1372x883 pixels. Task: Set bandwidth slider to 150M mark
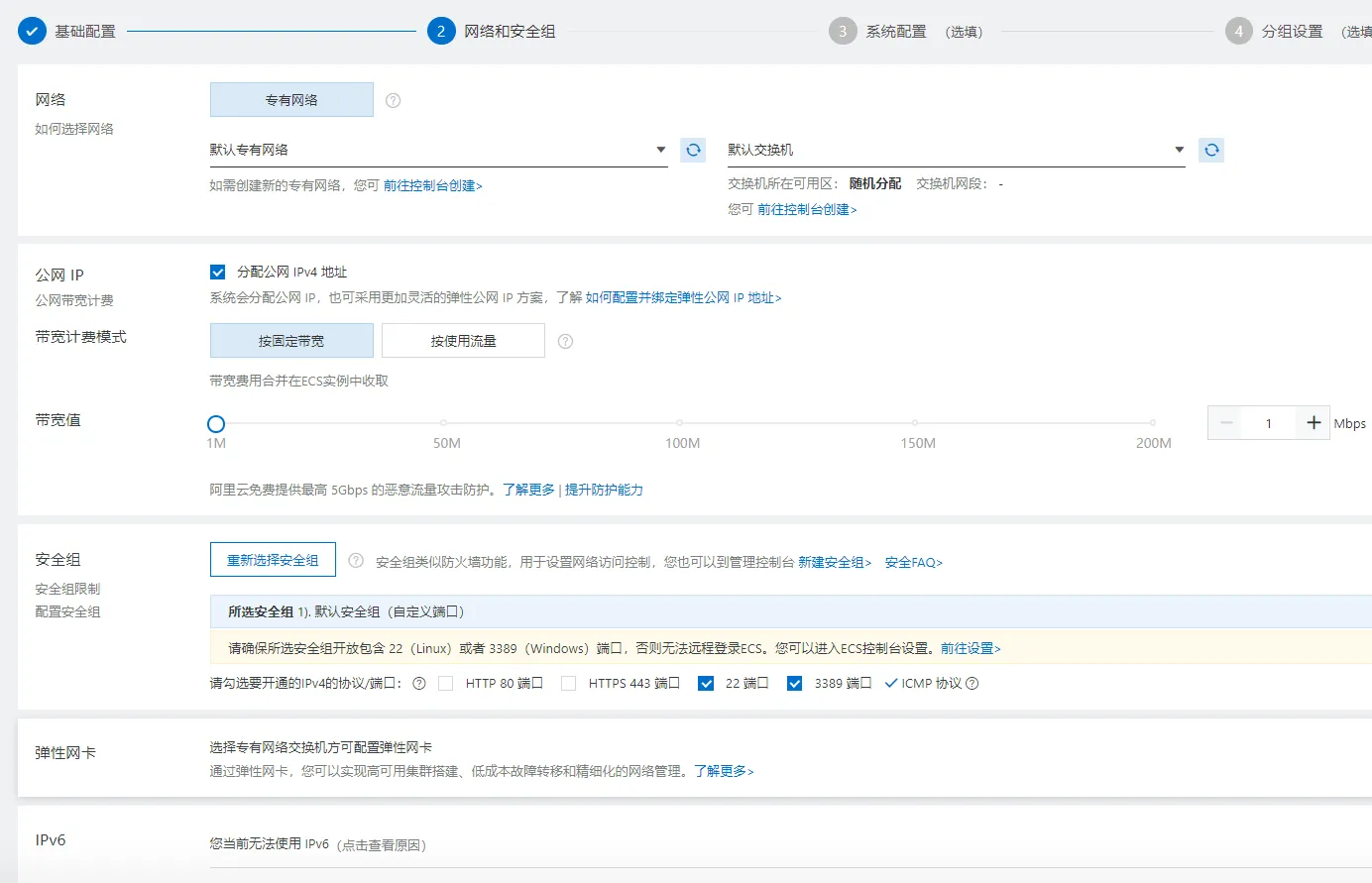[x=915, y=423]
